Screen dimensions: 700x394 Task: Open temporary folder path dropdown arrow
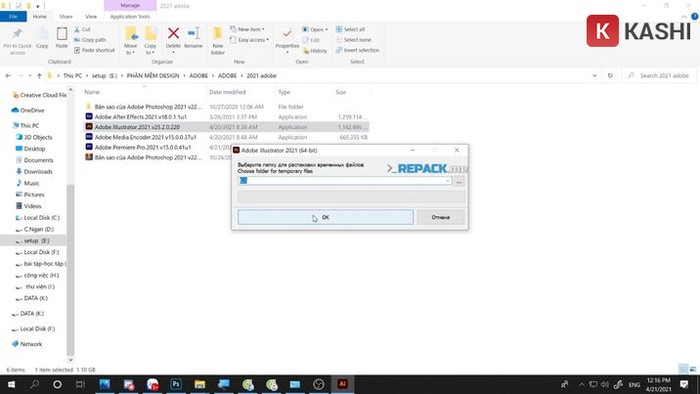pos(447,181)
